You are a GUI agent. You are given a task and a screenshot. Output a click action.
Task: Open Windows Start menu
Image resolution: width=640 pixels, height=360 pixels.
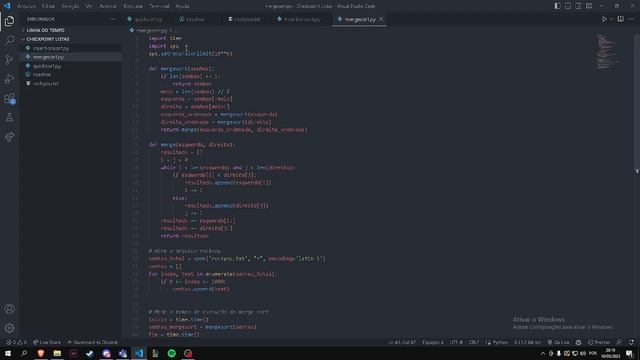pos(8,353)
